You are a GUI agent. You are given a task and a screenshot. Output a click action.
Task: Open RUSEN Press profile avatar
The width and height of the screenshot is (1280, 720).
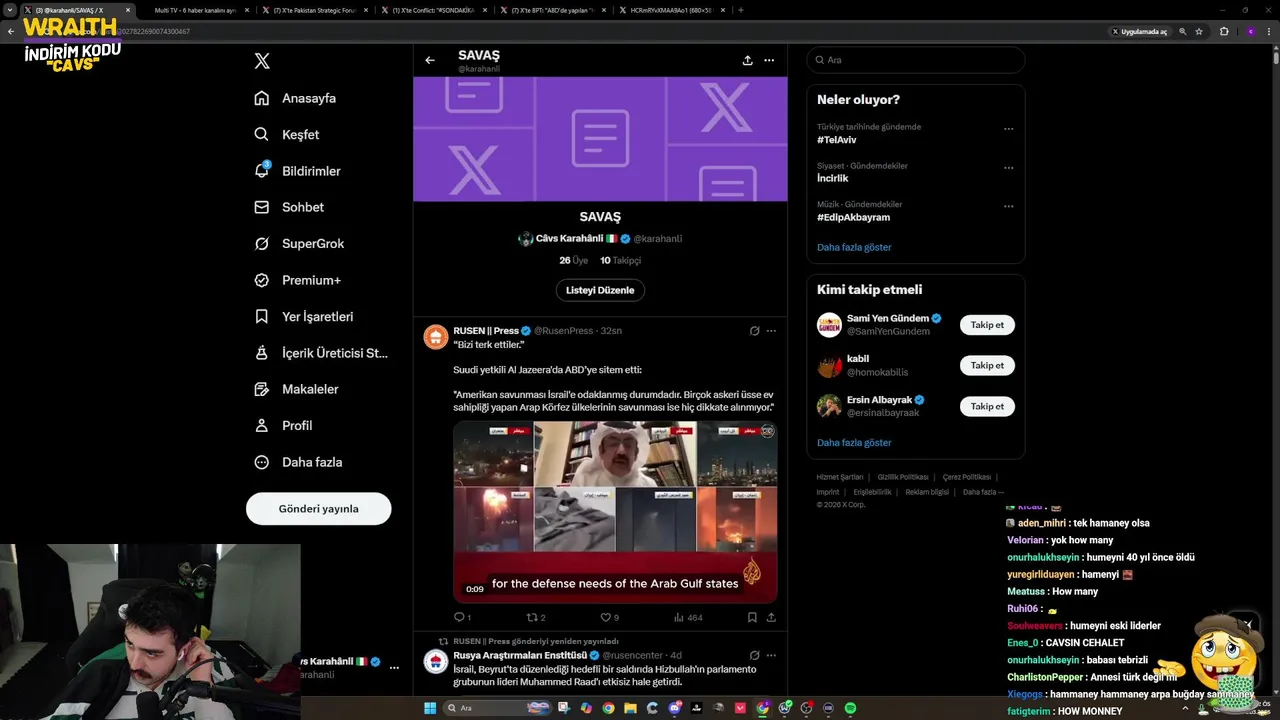tap(436, 337)
